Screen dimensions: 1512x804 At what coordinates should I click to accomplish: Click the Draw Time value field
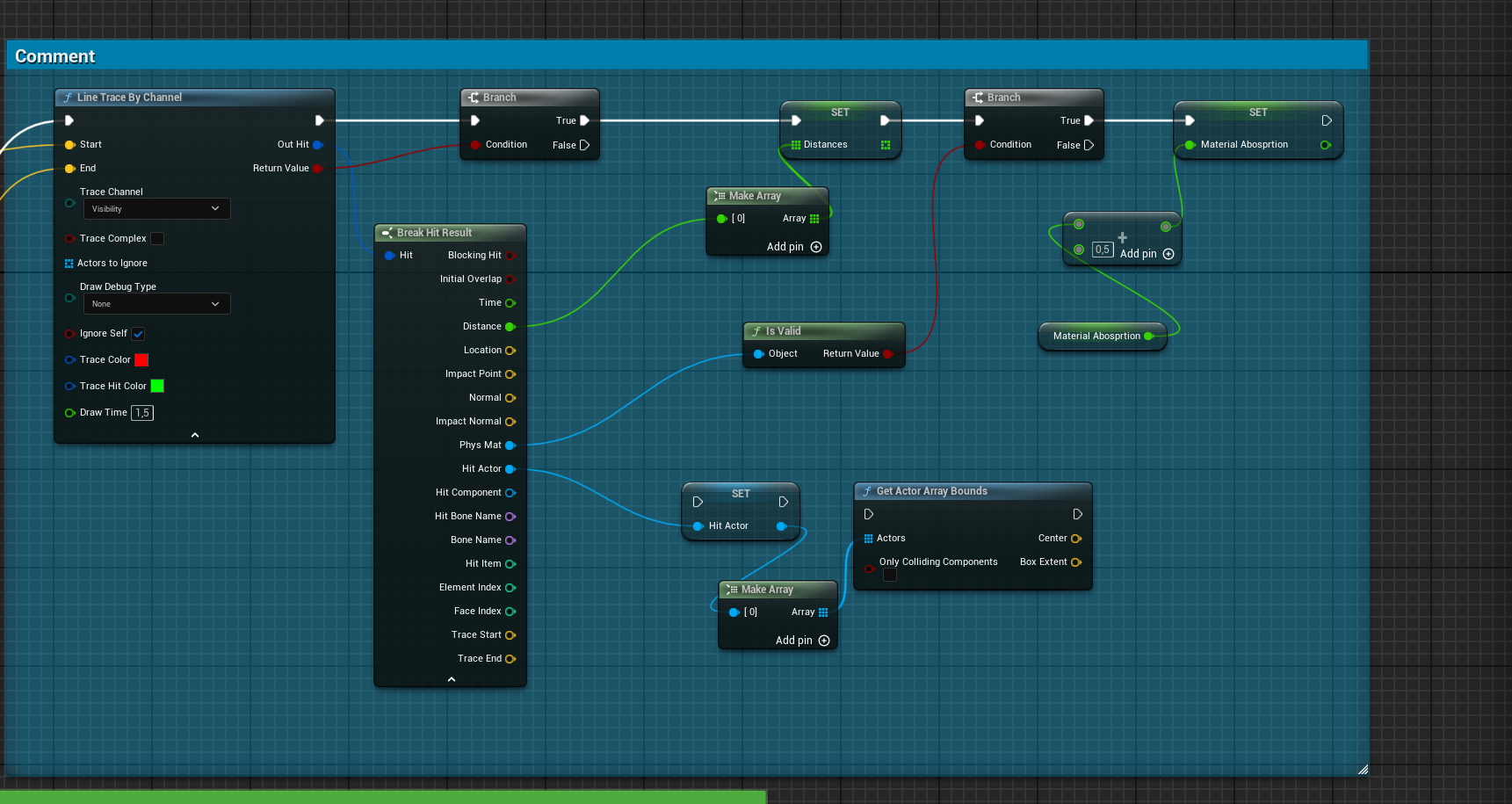[x=142, y=413]
